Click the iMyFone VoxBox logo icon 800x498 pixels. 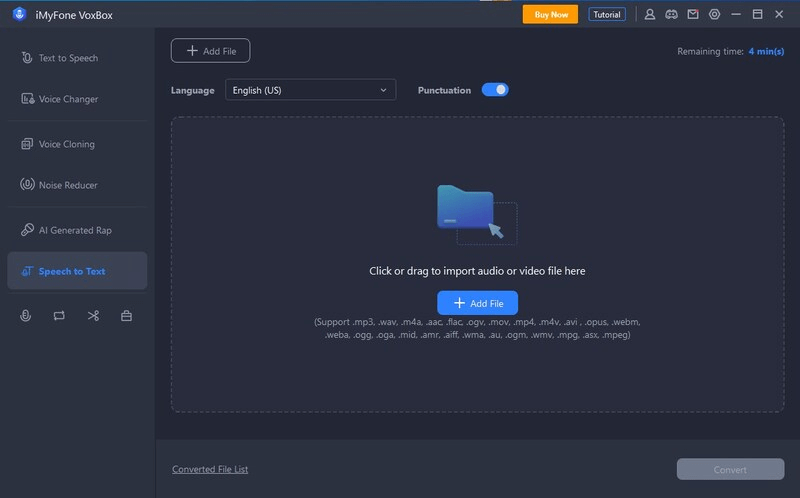point(19,14)
